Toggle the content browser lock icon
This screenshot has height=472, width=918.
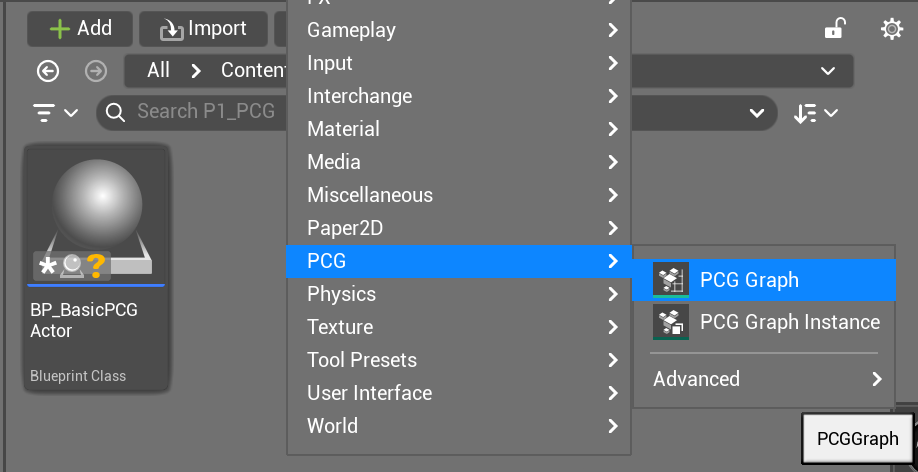(835, 29)
